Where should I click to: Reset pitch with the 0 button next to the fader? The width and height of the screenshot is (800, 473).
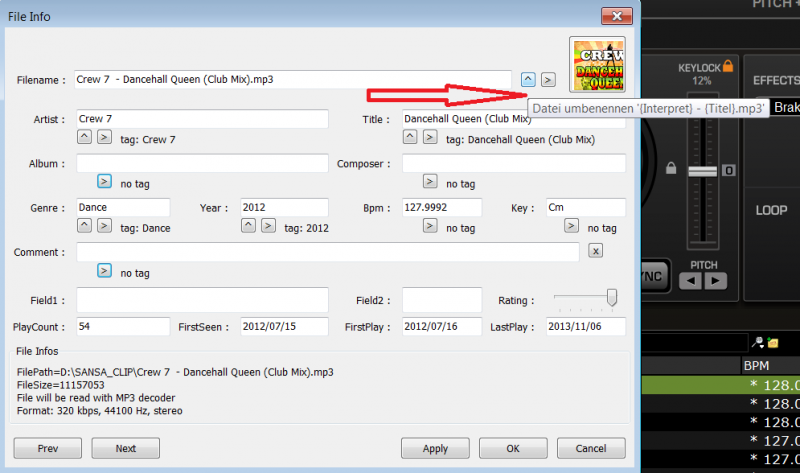point(729,170)
